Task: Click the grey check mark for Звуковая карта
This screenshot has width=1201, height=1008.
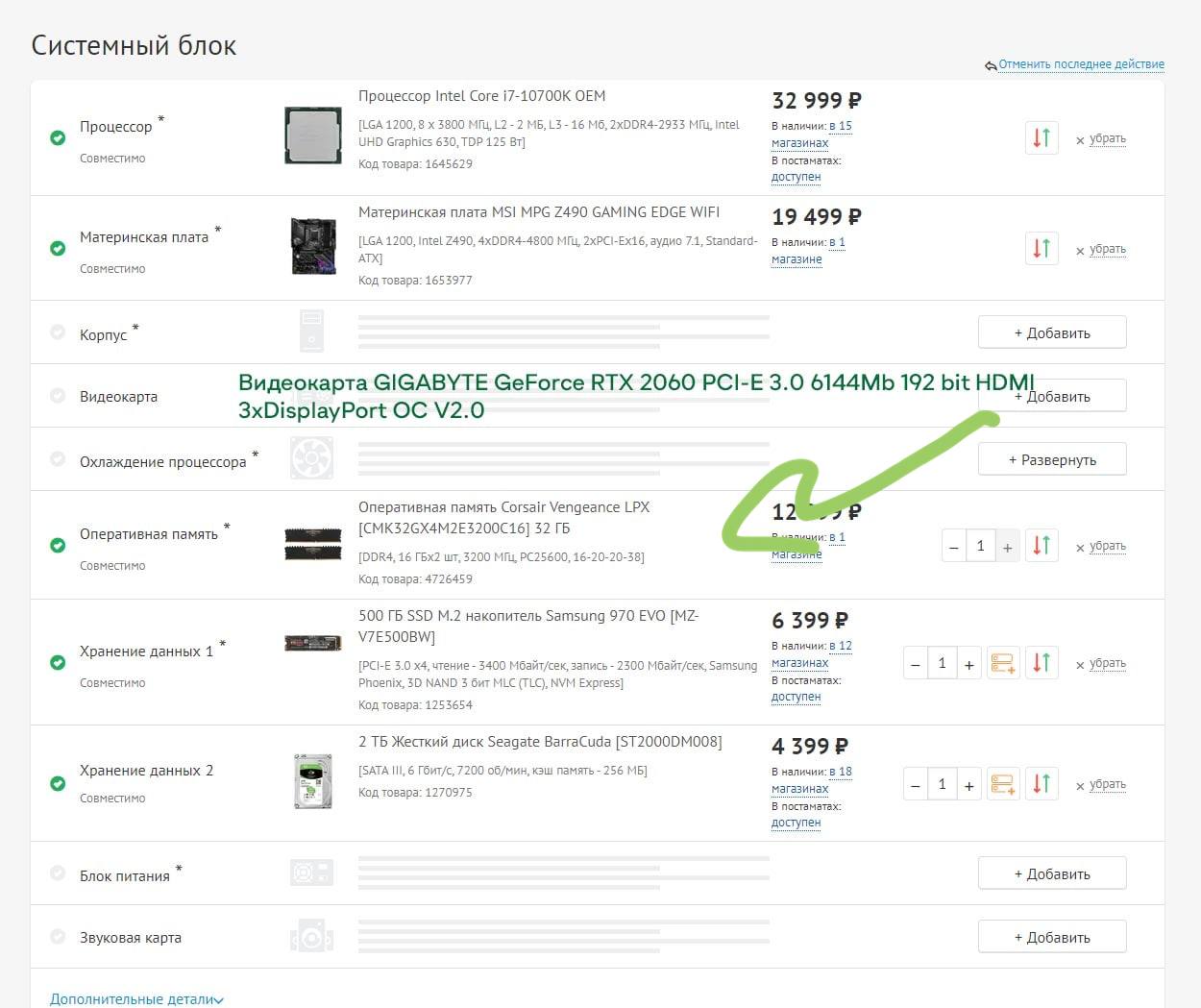Action: pyautogui.click(x=58, y=936)
